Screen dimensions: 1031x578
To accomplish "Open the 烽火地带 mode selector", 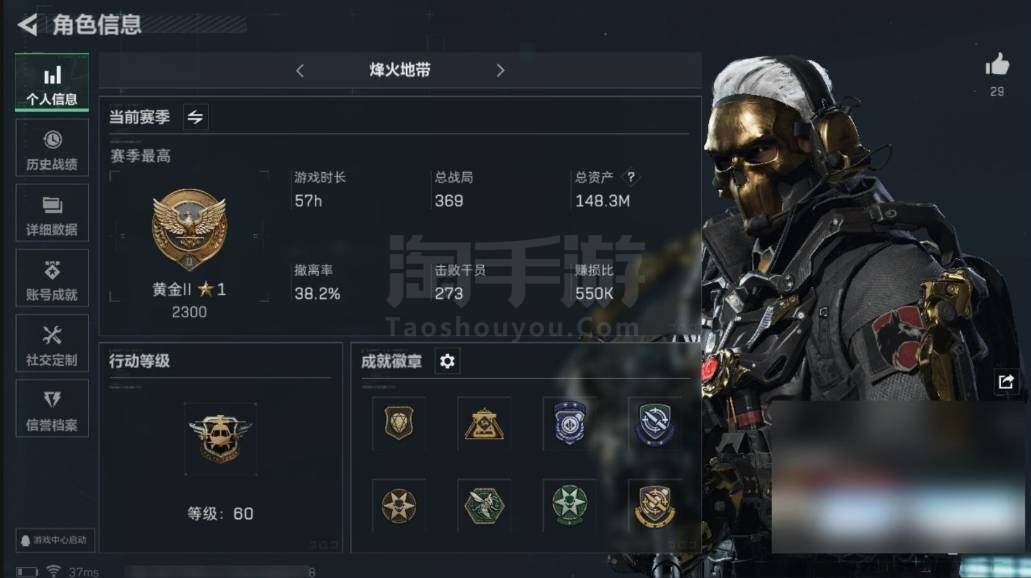I will click(400, 70).
